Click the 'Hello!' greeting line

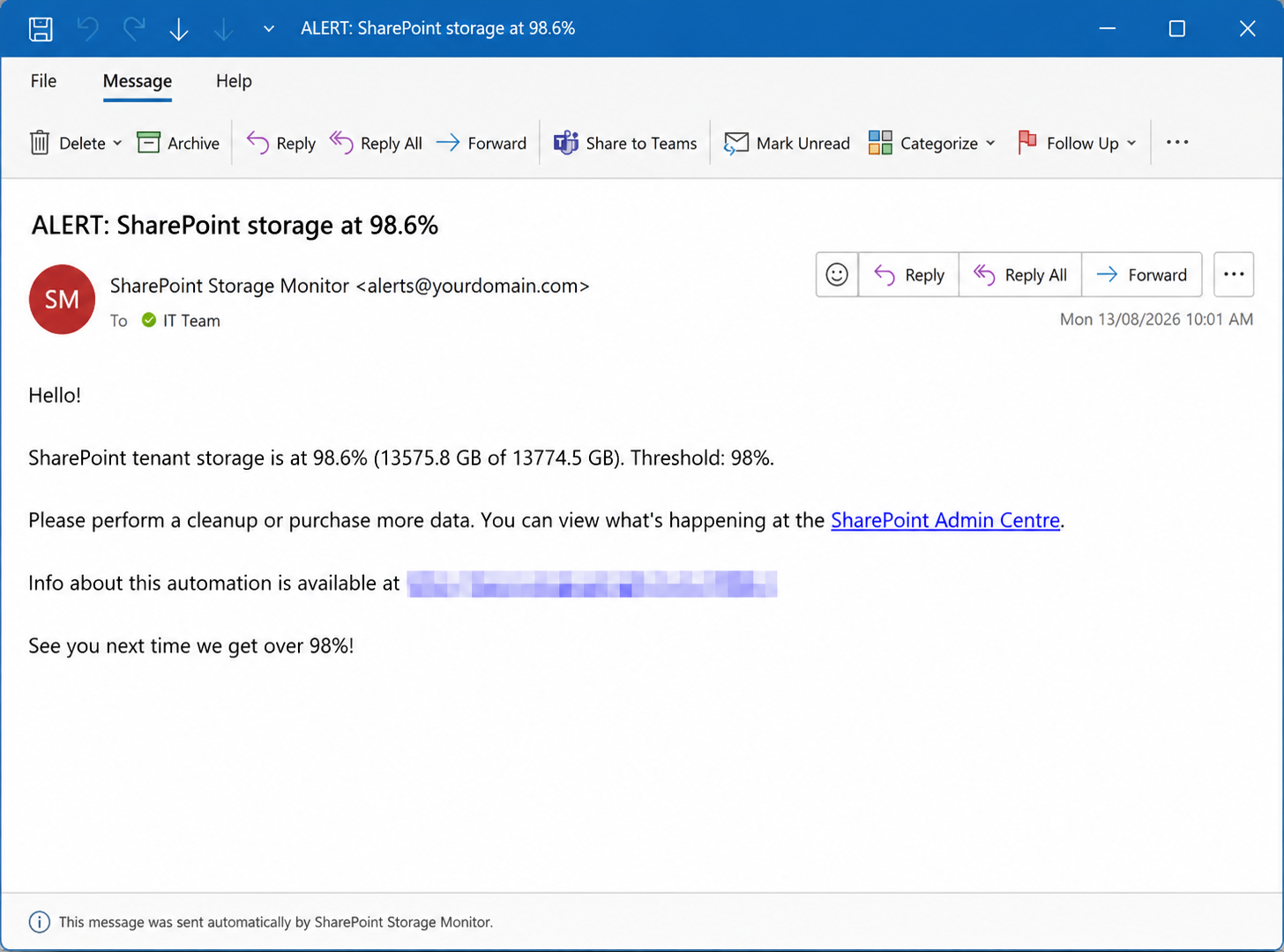click(55, 395)
